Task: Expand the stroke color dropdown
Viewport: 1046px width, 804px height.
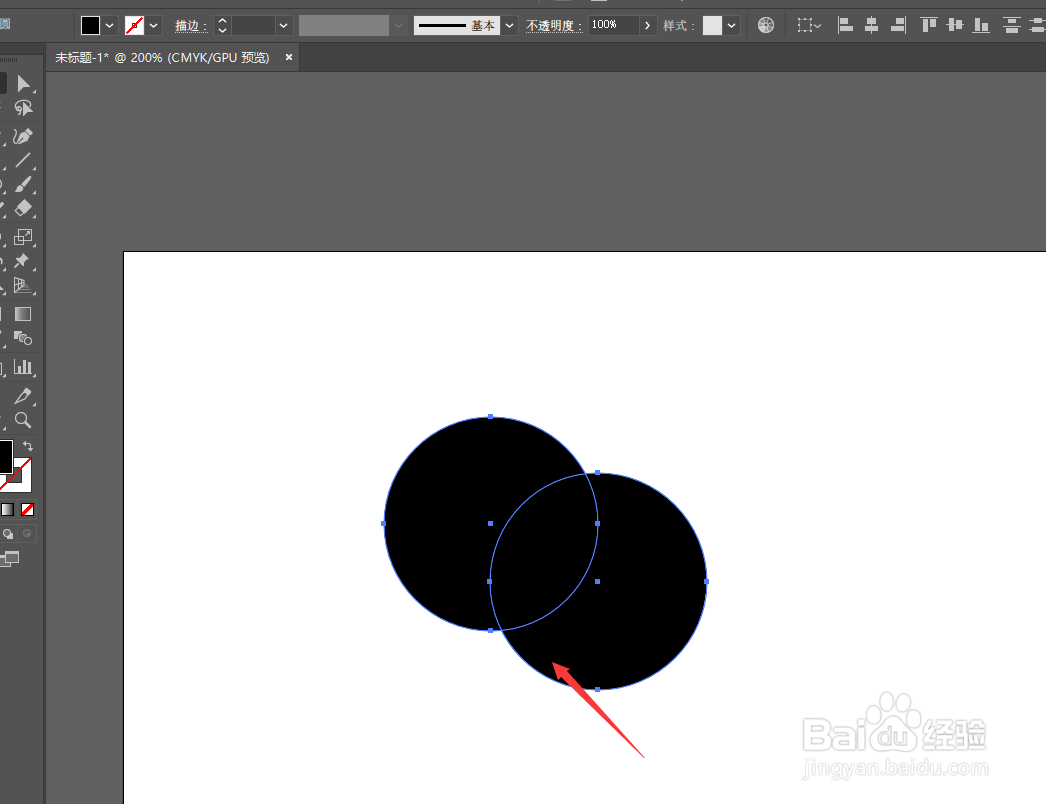Action: pos(153,25)
